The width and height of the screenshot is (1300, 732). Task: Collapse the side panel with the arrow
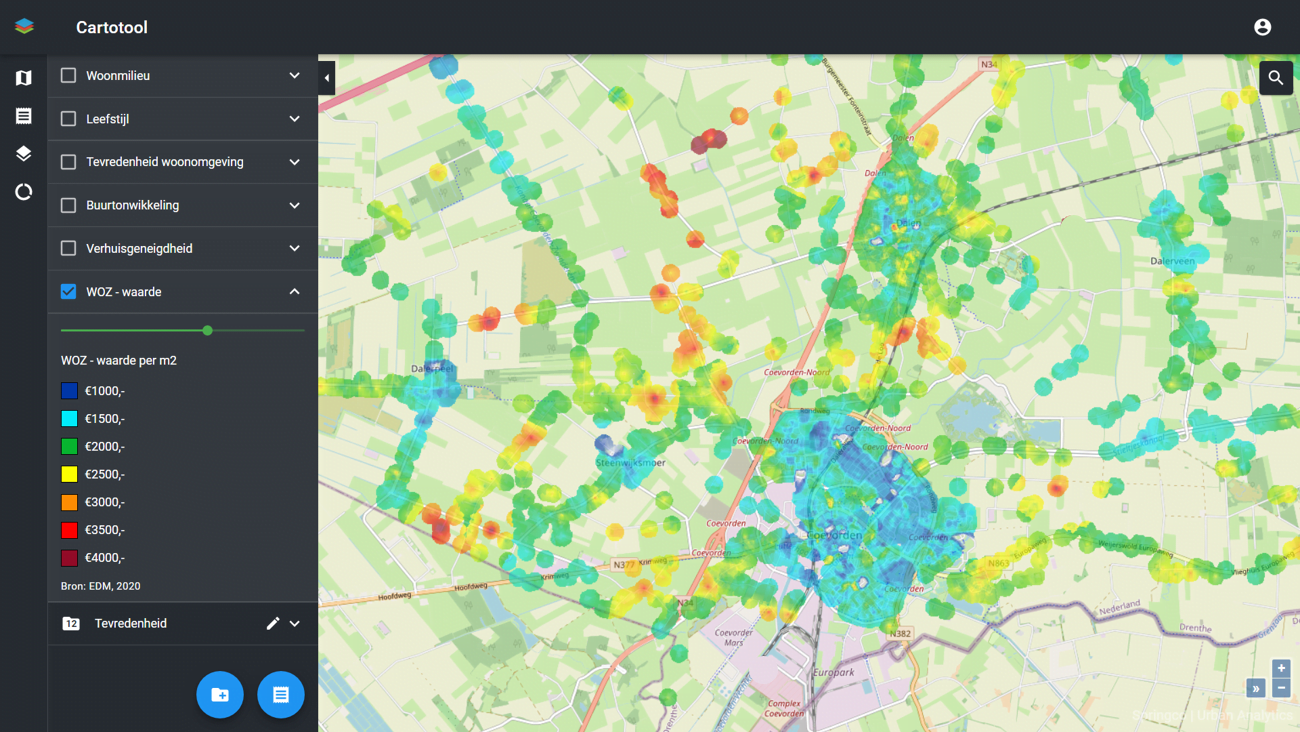(x=327, y=78)
